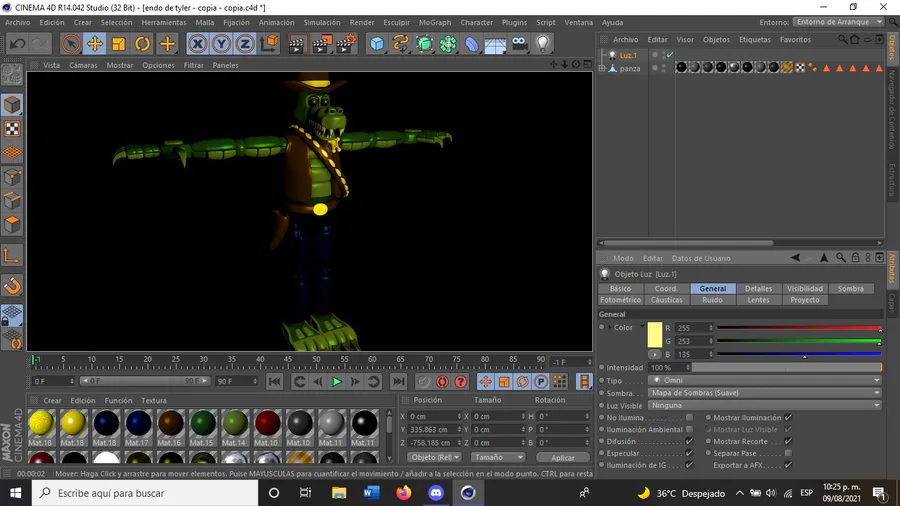The height and width of the screenshot is (506, 900).
Task: Switch to the Visibilidad tab
Action: (804, 289)
